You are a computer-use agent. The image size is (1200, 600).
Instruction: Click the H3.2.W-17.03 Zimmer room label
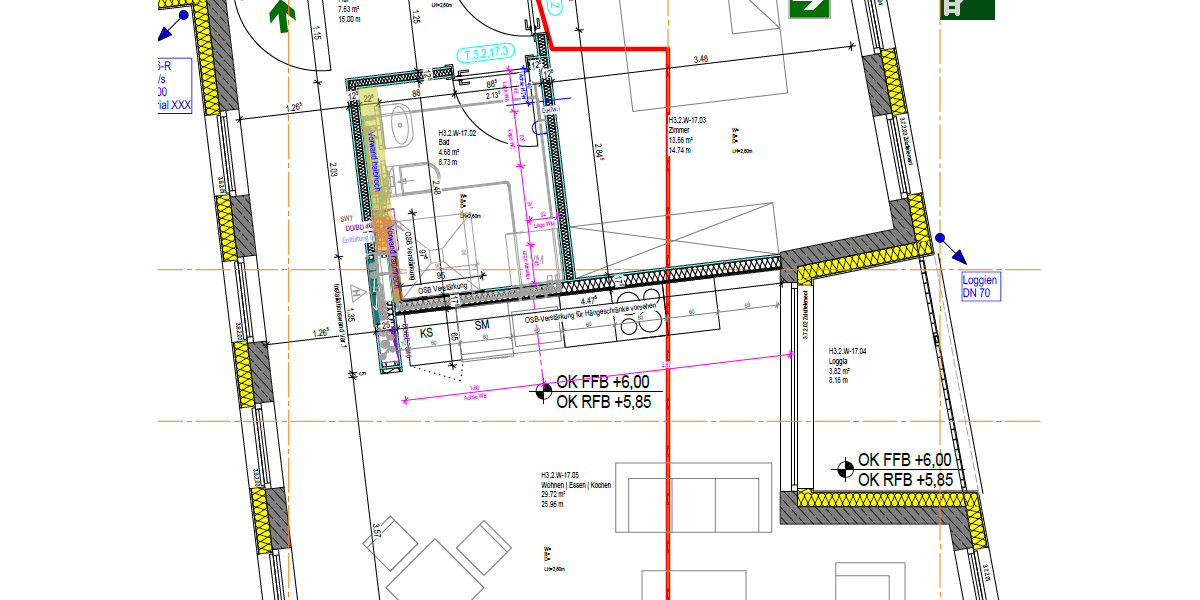690,132
